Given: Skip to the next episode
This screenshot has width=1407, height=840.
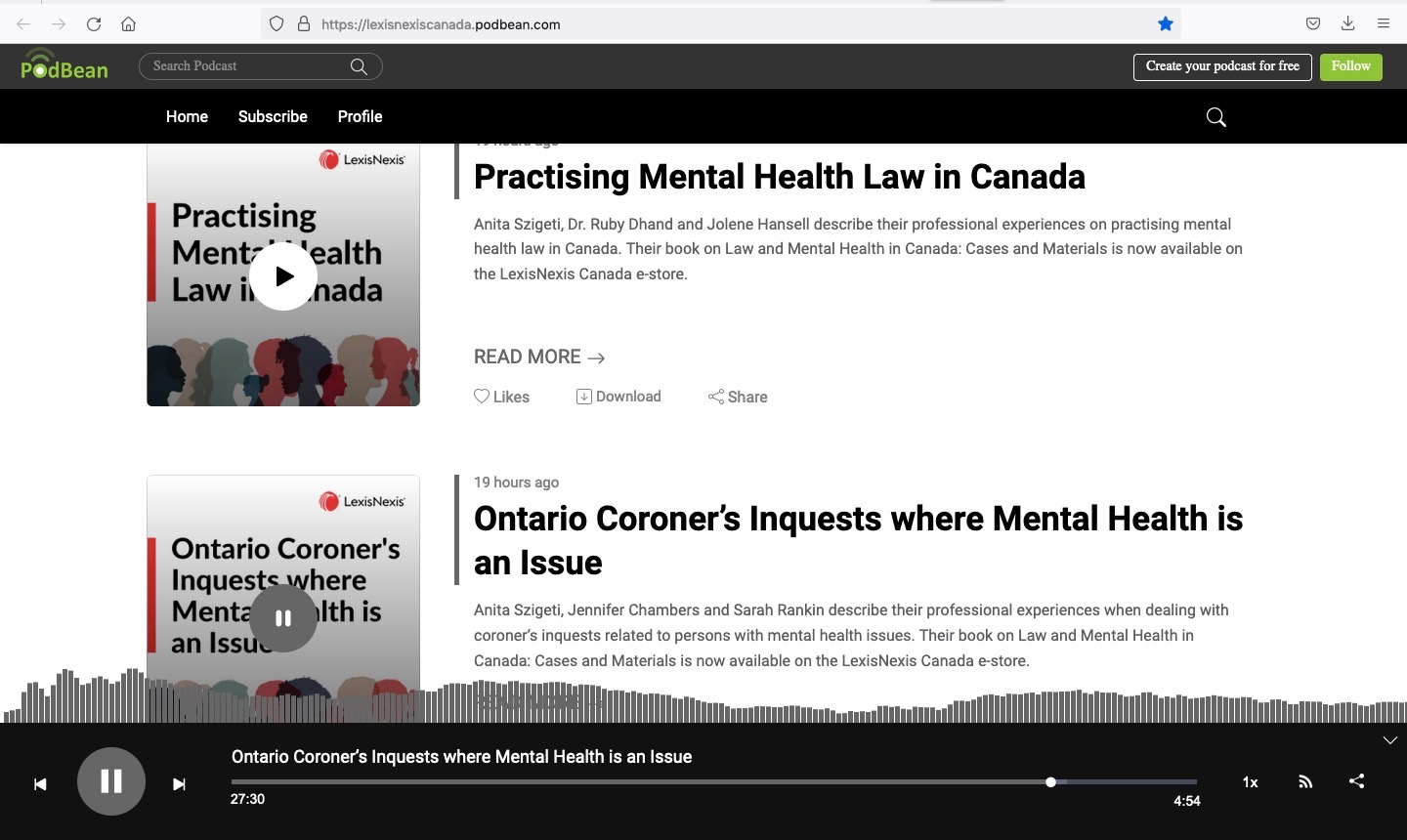Looking at the screenshot, I should click(x=179, y=784).
